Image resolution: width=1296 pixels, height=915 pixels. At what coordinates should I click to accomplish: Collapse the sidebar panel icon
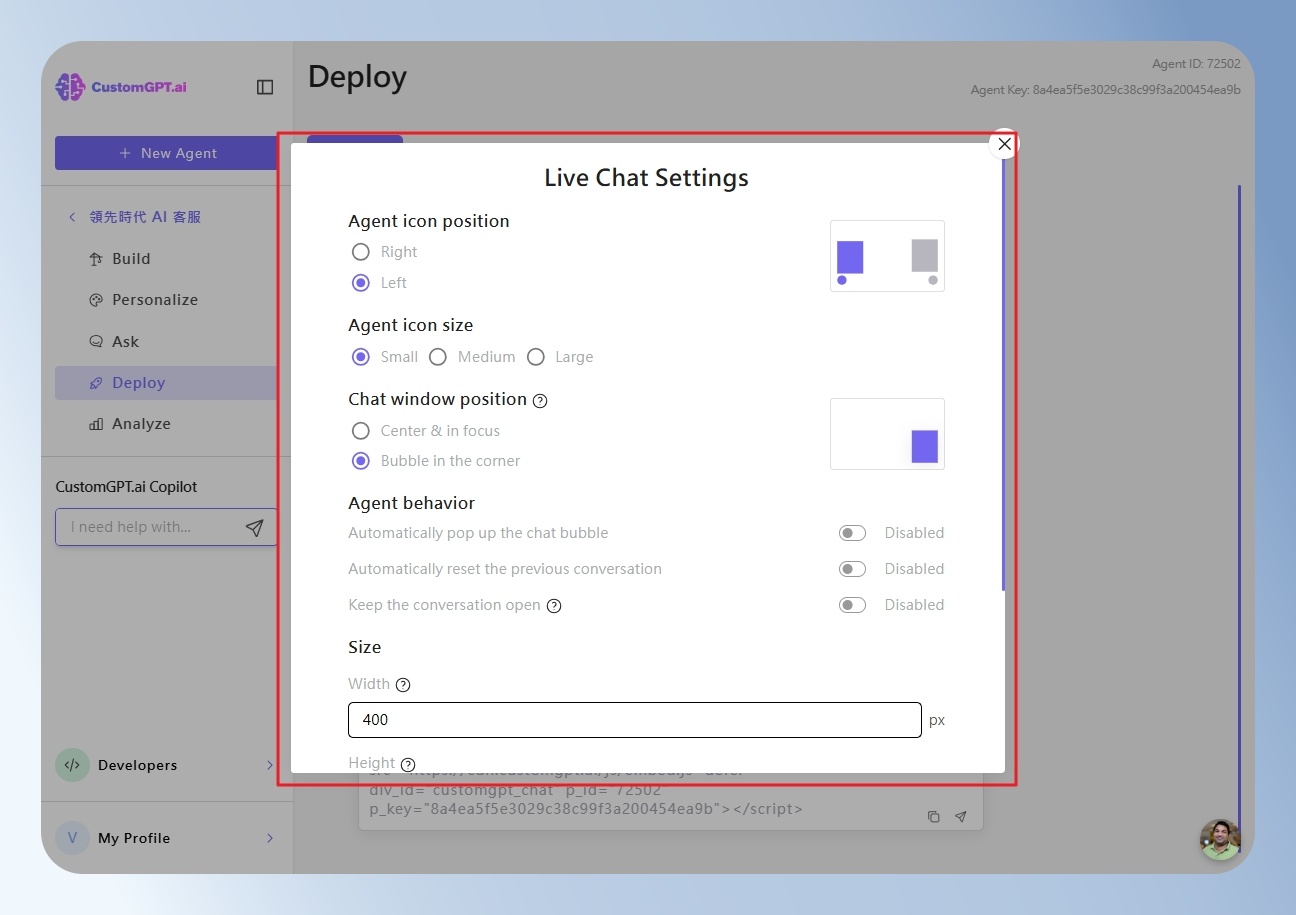(x=265, y=87)
